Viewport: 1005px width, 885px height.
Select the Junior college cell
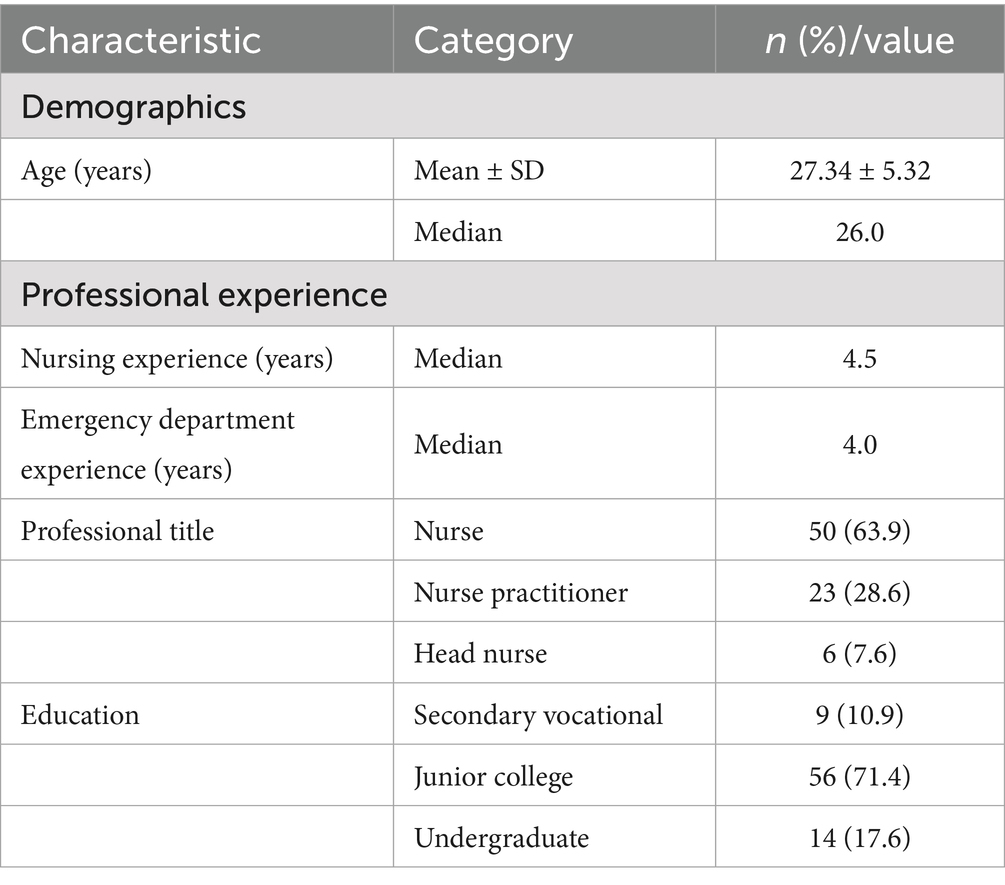tap(493, 776)
